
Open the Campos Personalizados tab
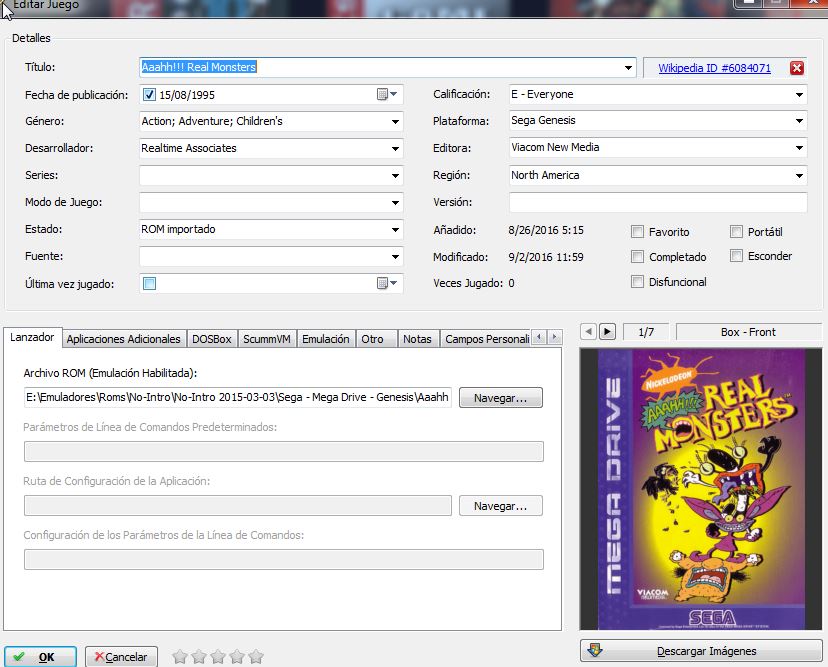pyautogui.click(x=486, y=339)
